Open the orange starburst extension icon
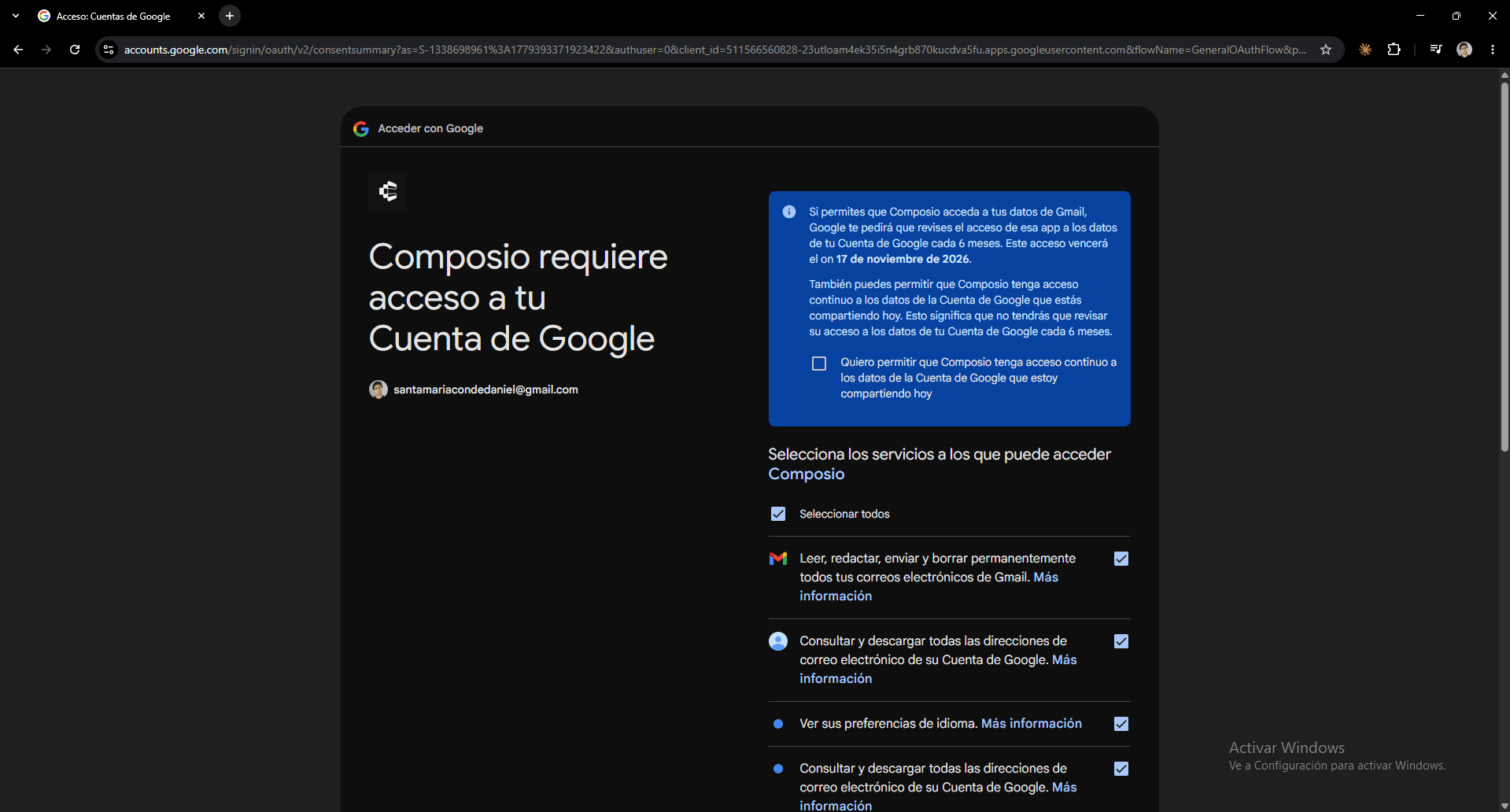The width and height of the screenshot is (1510, 812). tap(1365, 50)
